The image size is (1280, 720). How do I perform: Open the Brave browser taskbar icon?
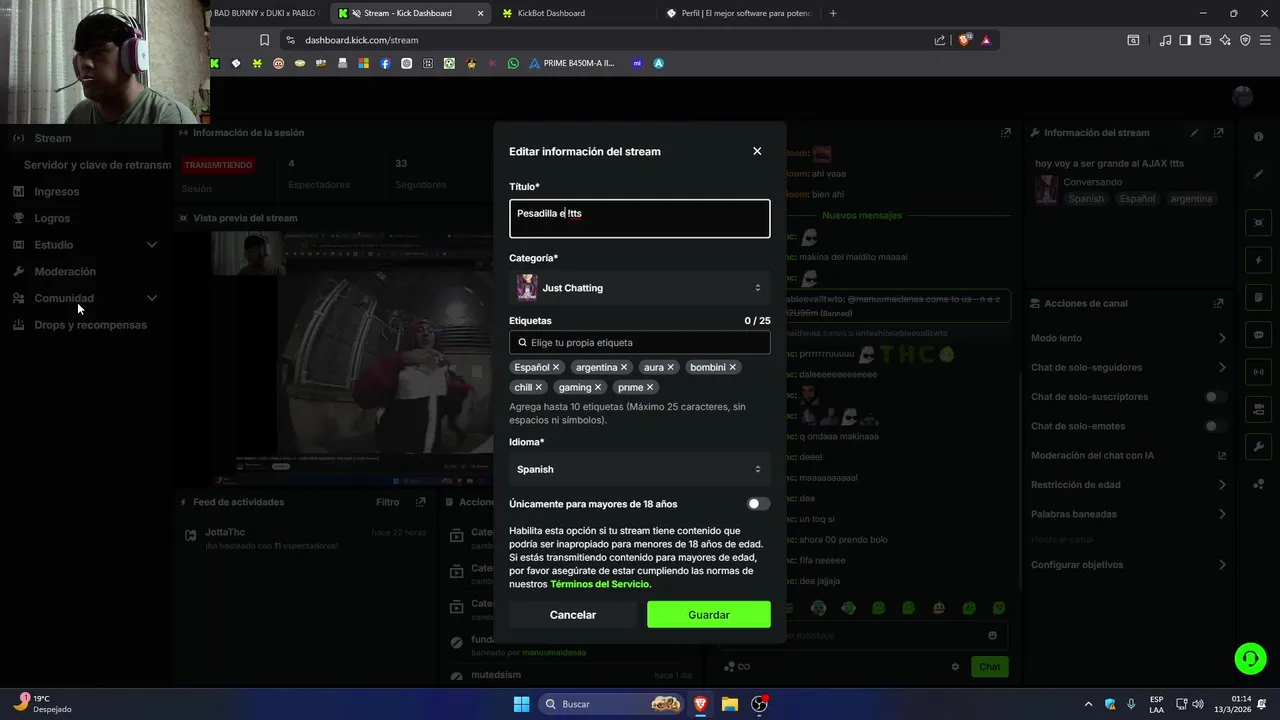[x=700, y=704]
